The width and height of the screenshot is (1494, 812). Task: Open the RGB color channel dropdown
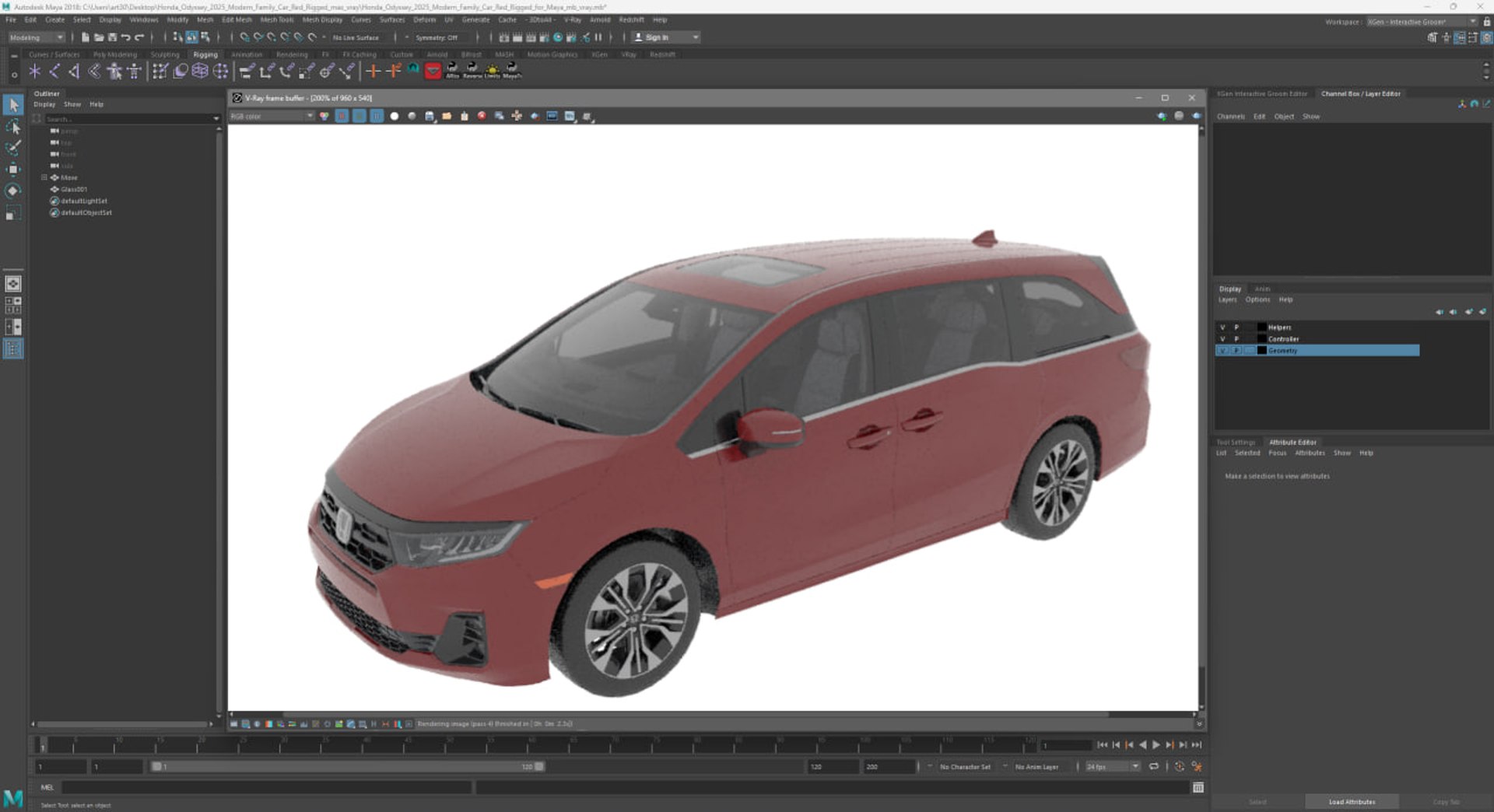272,116
